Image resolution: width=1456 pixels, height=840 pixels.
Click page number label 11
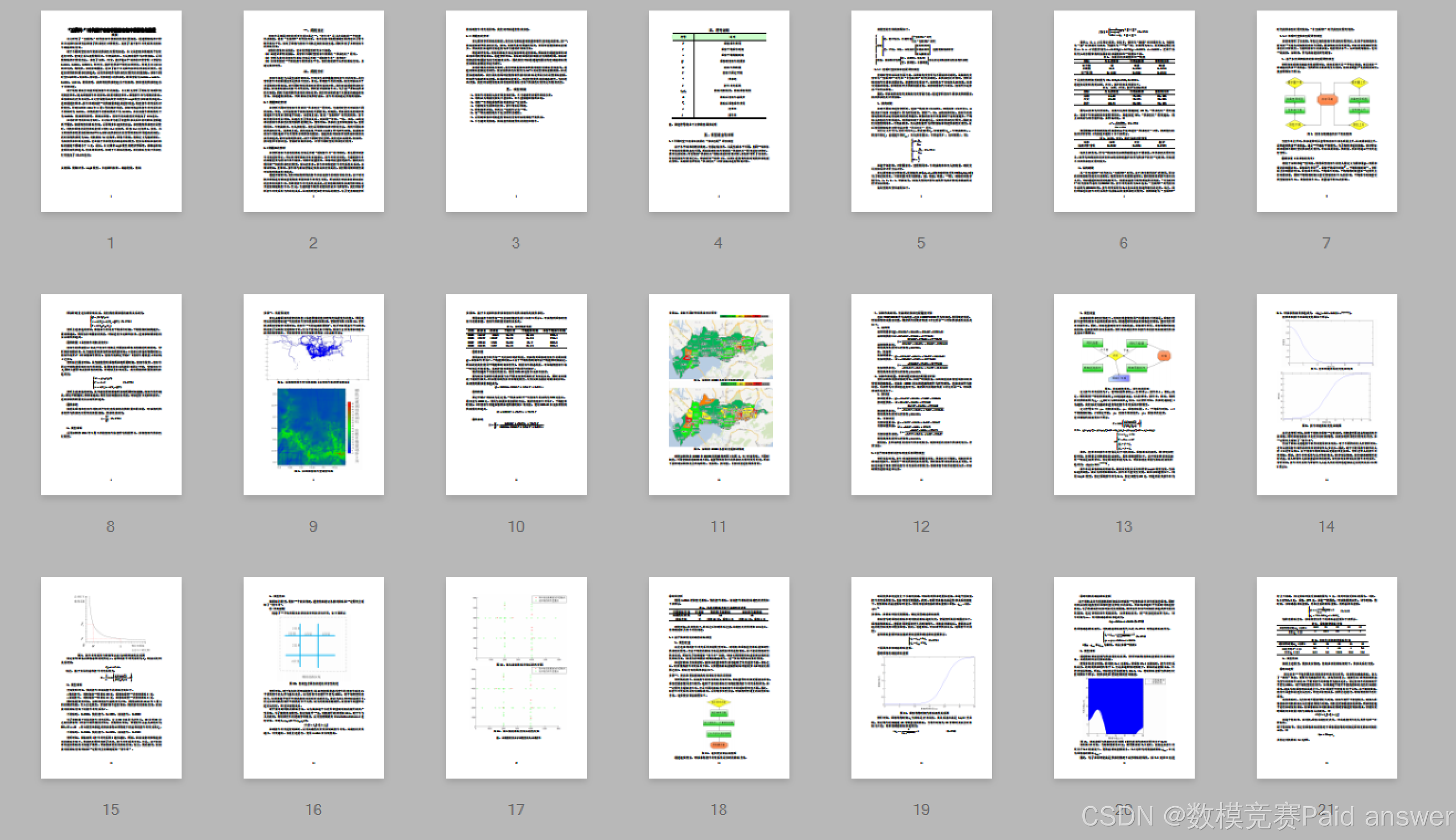coord(719,526)
